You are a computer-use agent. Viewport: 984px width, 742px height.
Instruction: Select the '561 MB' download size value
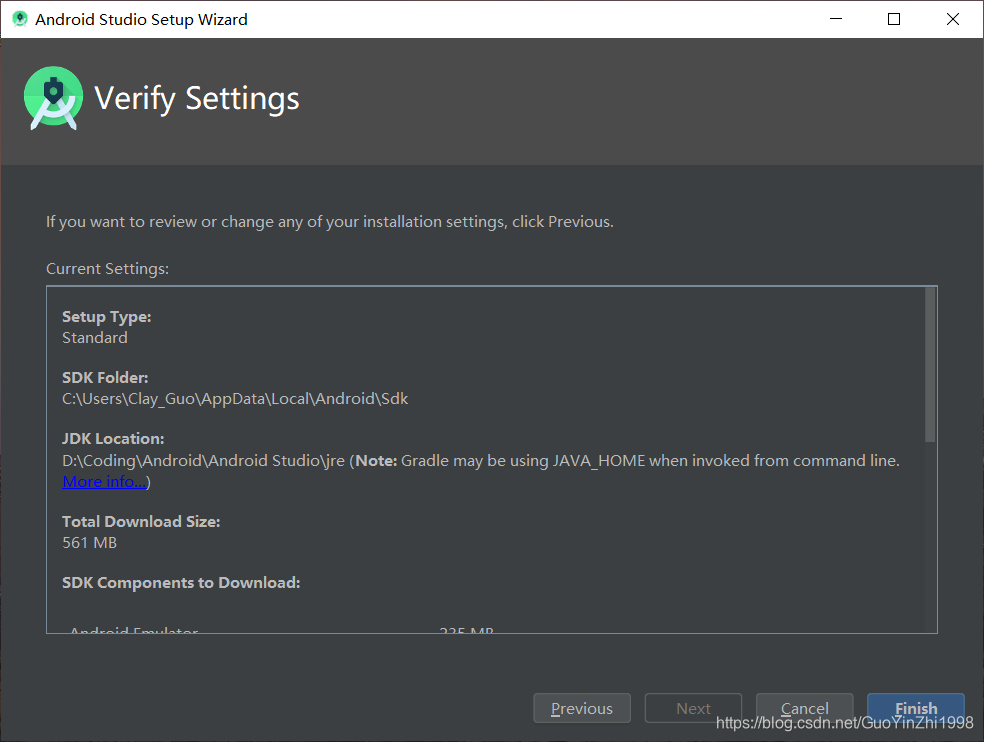[x=90, y=543]
